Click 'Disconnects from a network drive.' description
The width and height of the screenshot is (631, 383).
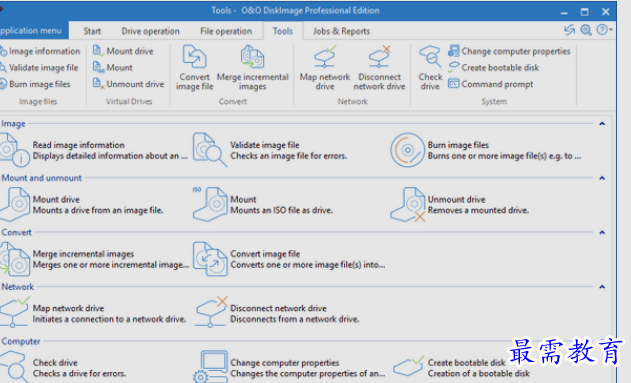295,319
